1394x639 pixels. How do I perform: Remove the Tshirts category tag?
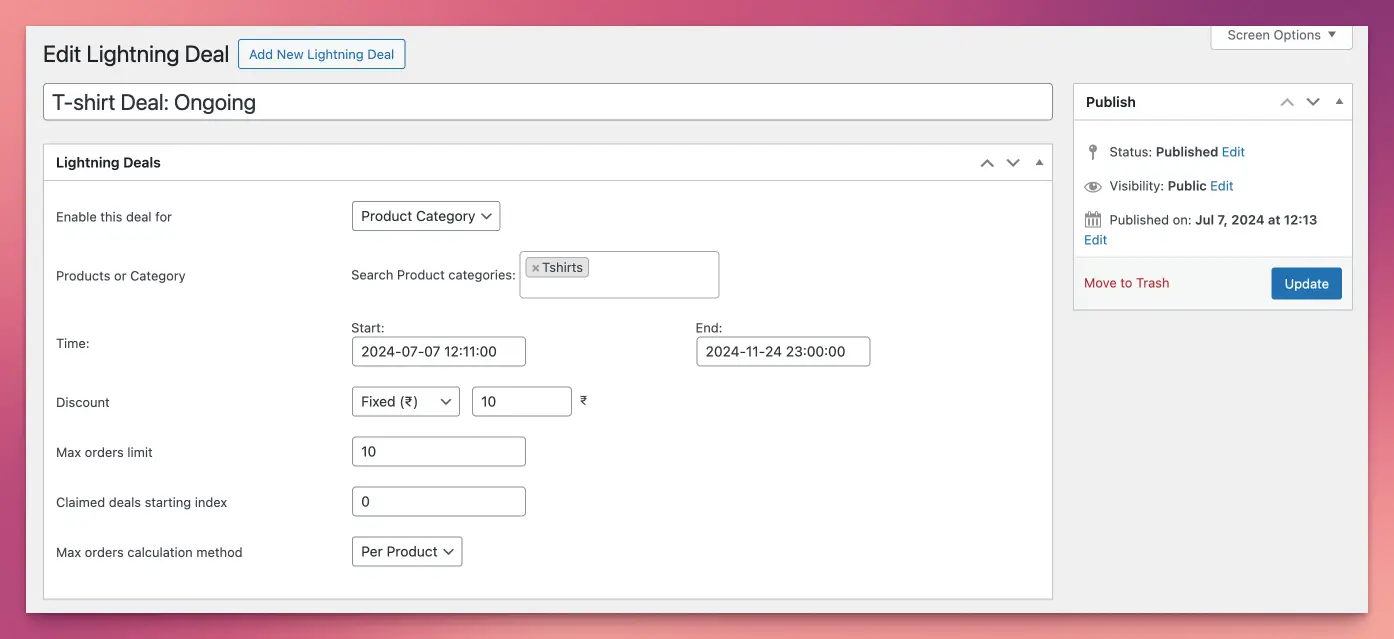[x=535, y=268]
